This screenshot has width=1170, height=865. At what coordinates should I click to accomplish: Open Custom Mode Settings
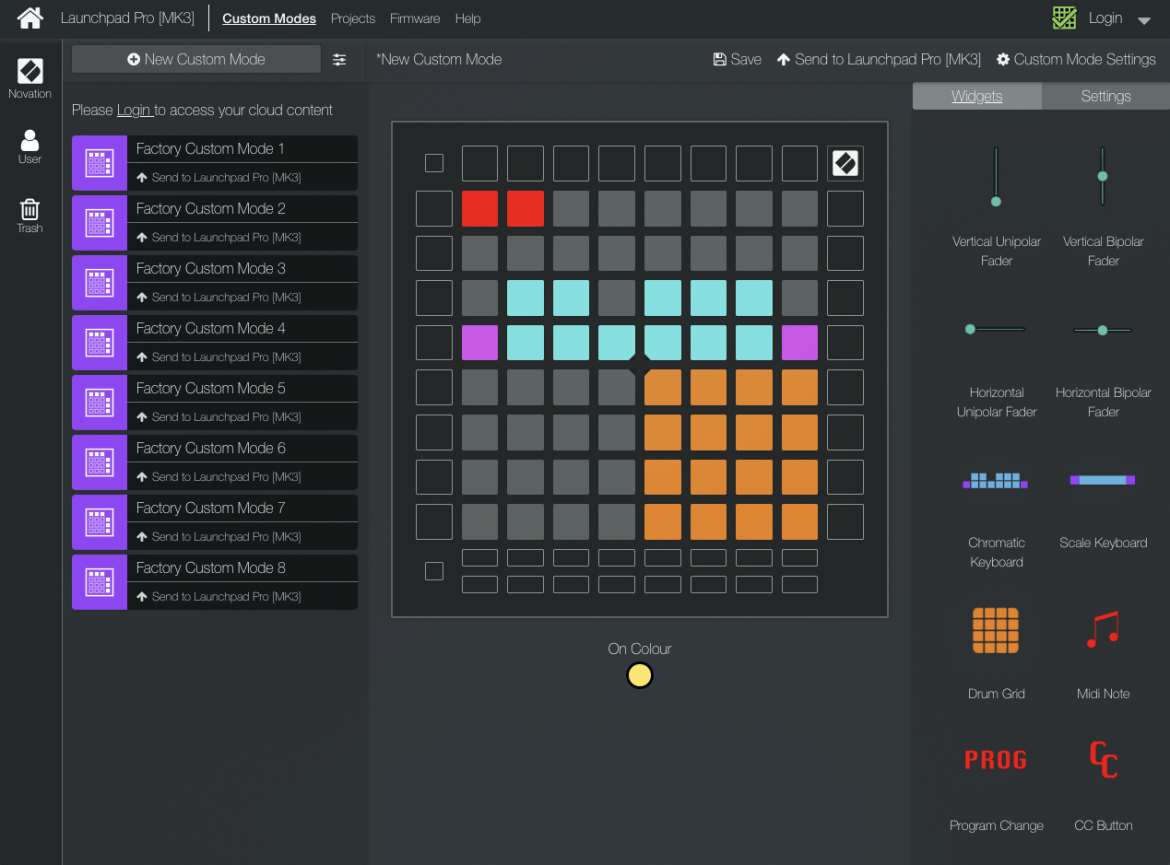[1076, 60]
